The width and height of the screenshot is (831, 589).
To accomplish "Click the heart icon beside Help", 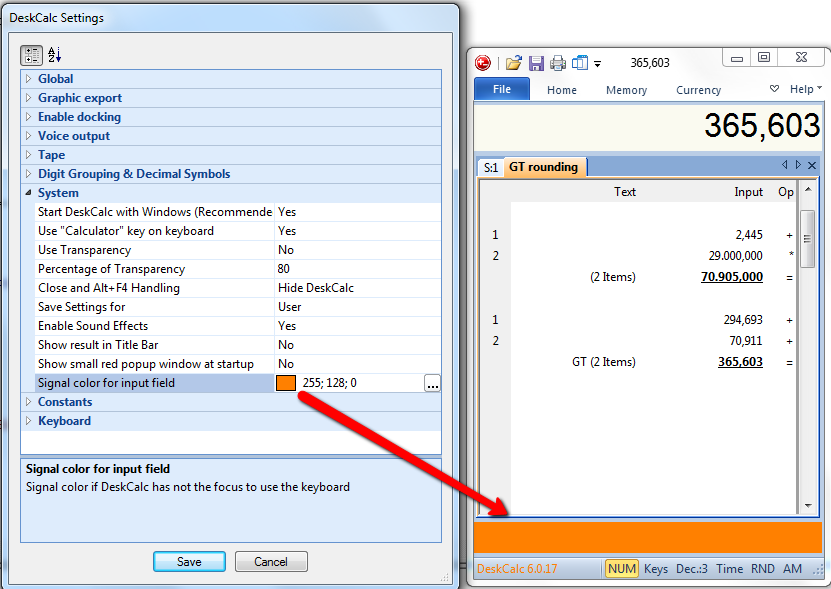I will coord(774,89).
